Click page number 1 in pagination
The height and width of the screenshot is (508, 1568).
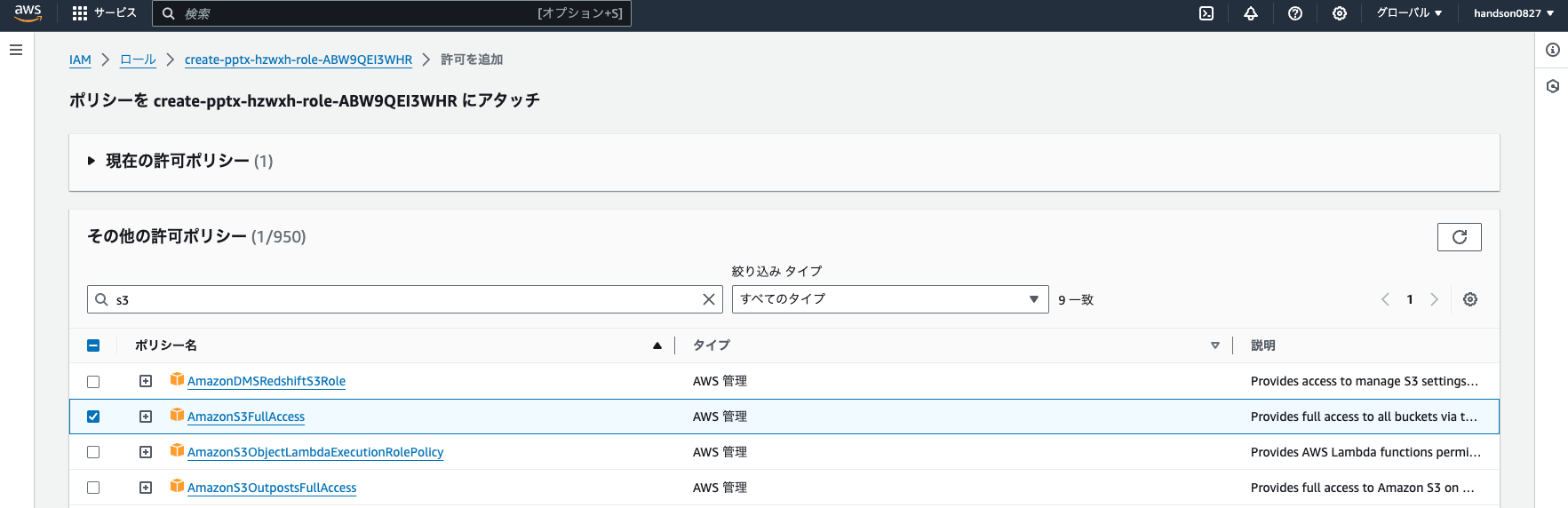click(x=1410, y=299)
